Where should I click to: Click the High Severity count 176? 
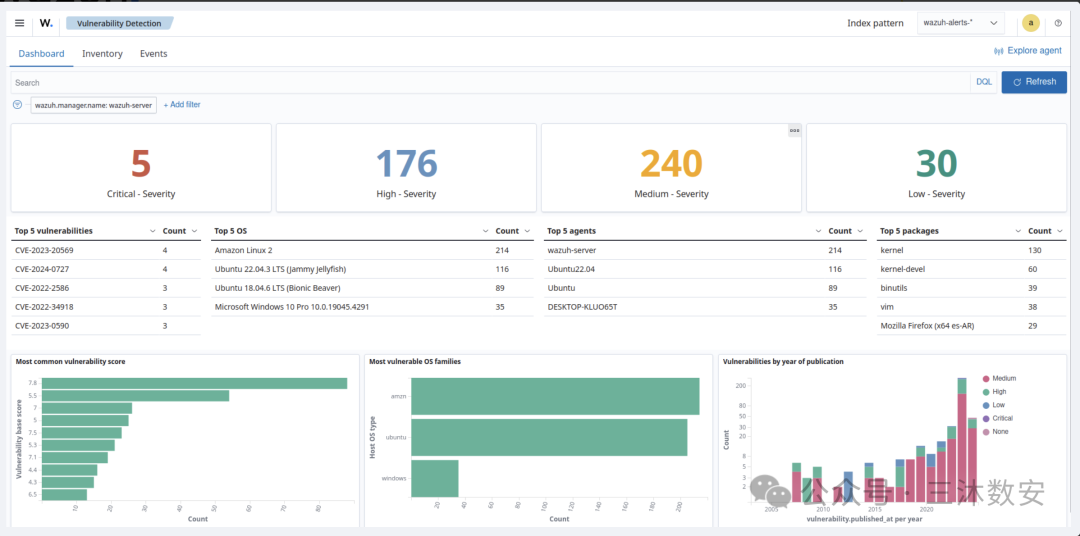pyautogui.click(x=406, y=164)
